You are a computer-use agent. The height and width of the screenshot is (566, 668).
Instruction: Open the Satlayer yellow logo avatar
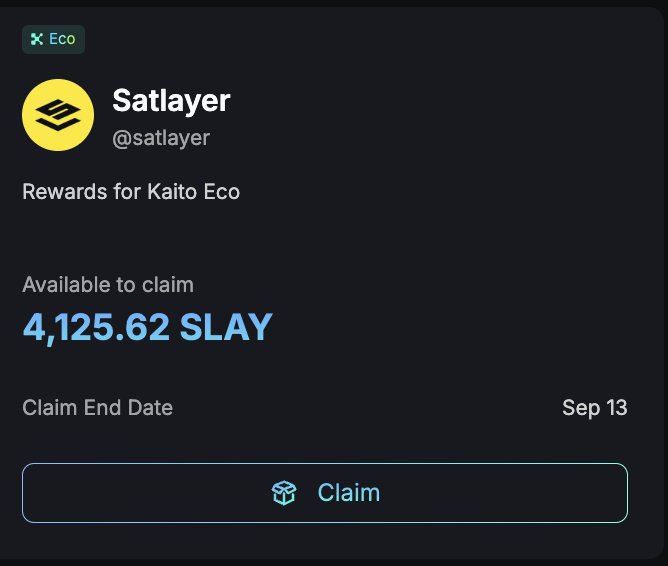(x=58, y=115)
